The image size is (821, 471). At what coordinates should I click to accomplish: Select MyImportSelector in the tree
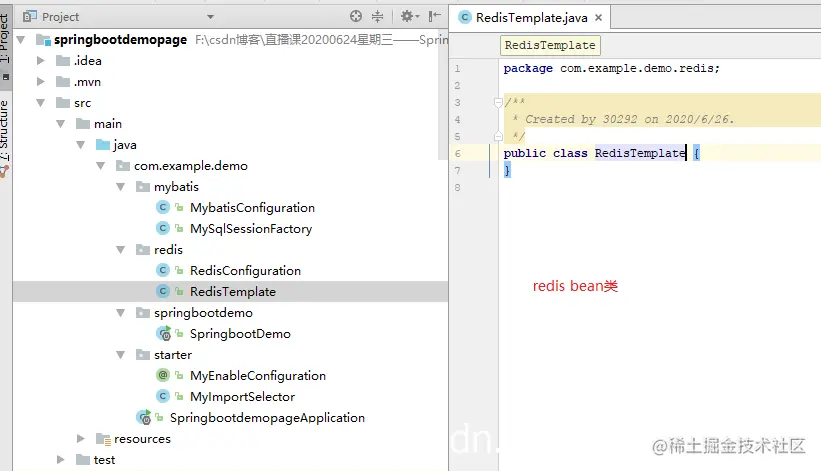pyautogui.click(x=242, y=397)
